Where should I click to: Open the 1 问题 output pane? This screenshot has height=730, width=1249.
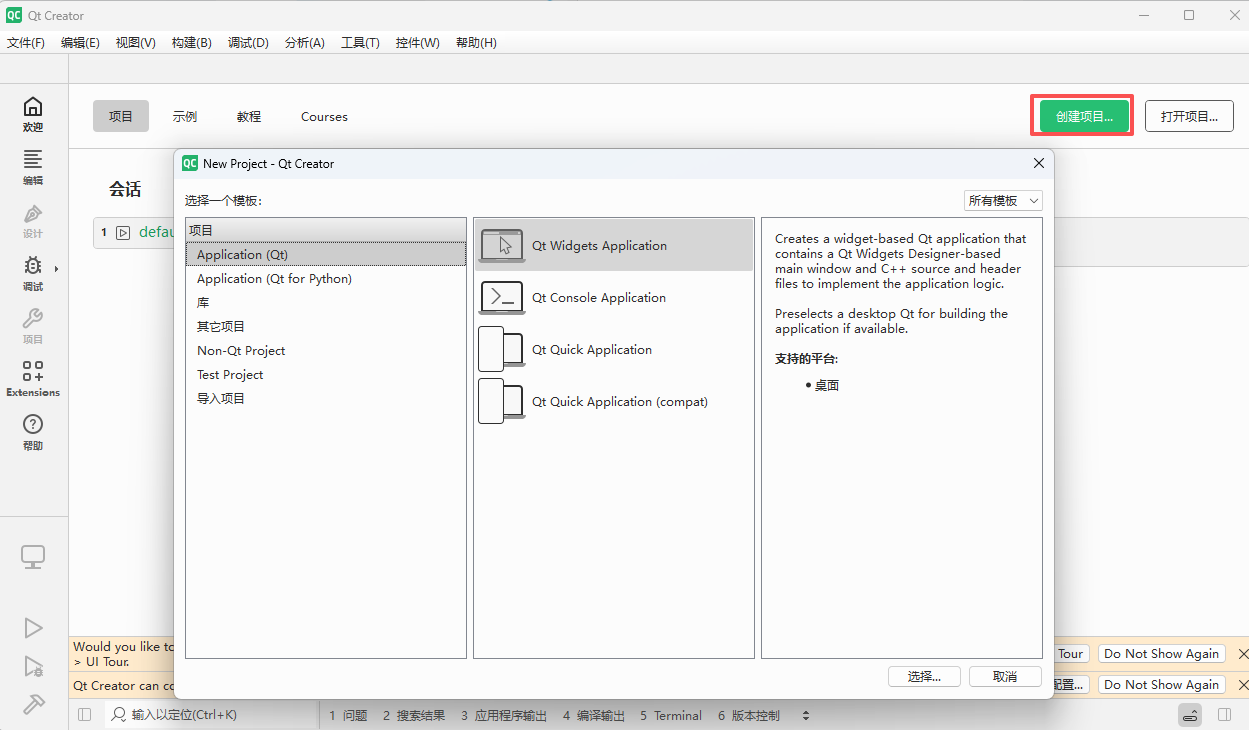tap(348, 715)
